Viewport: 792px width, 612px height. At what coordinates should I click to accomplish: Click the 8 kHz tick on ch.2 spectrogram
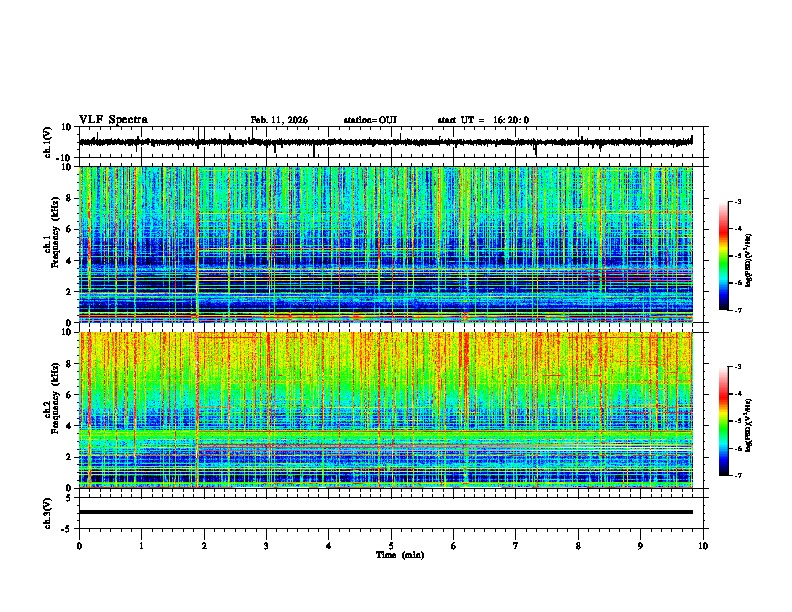coord(70,364)
